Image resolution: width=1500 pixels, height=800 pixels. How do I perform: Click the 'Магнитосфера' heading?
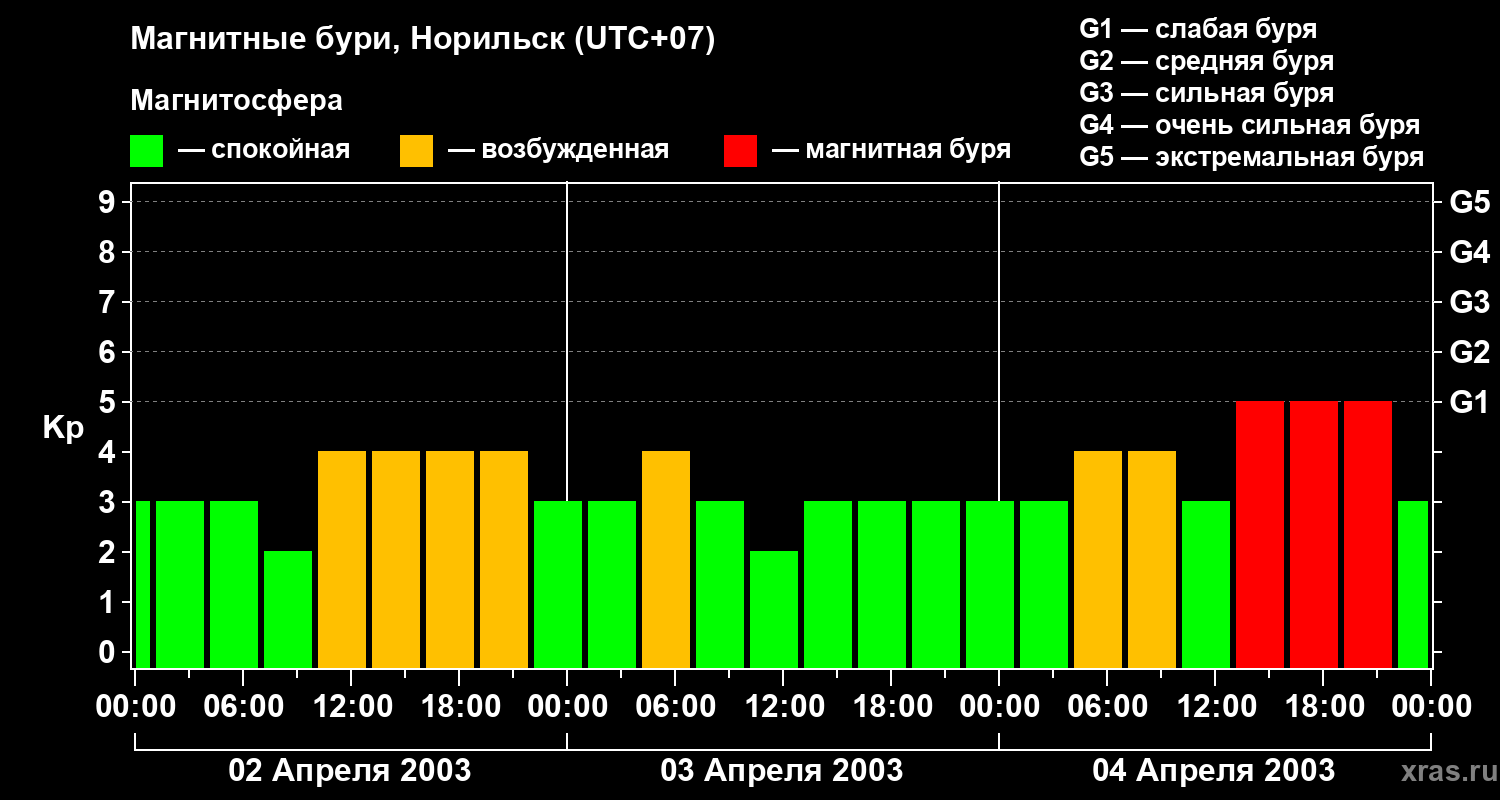(x=236, y=101)
